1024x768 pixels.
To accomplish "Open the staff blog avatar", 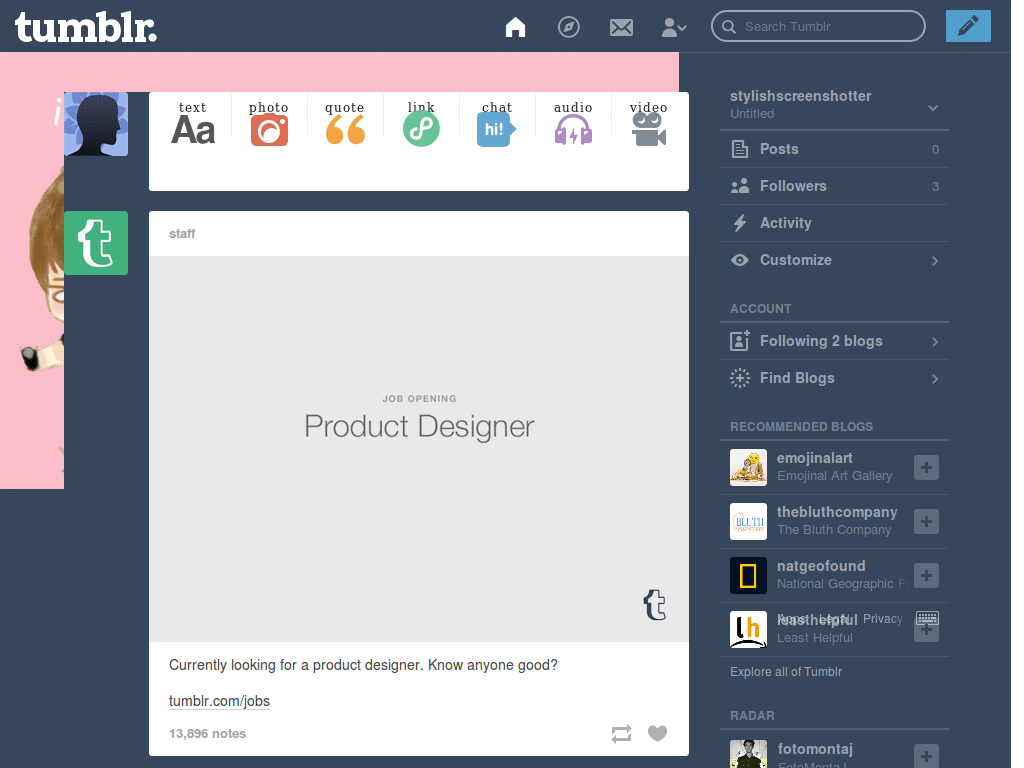I will 96,243.
